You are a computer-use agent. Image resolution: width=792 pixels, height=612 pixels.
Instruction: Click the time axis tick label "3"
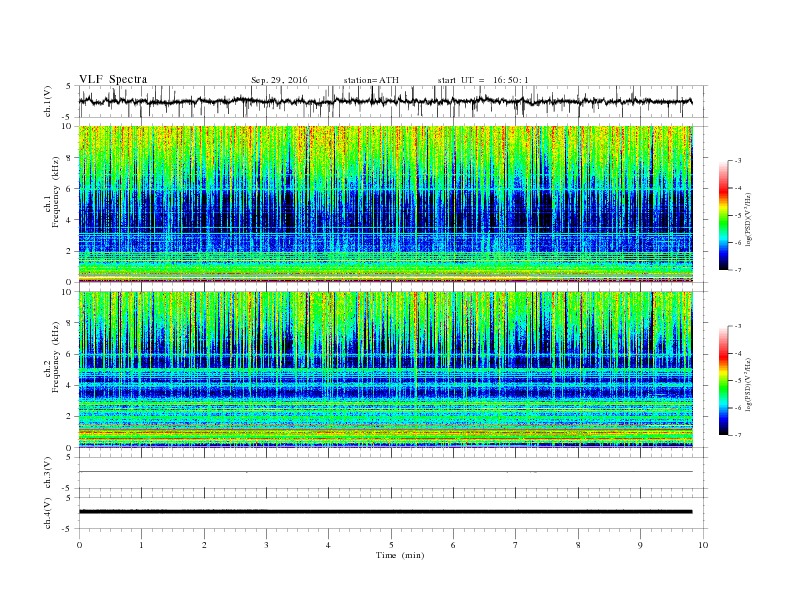[x=266, y=545]
